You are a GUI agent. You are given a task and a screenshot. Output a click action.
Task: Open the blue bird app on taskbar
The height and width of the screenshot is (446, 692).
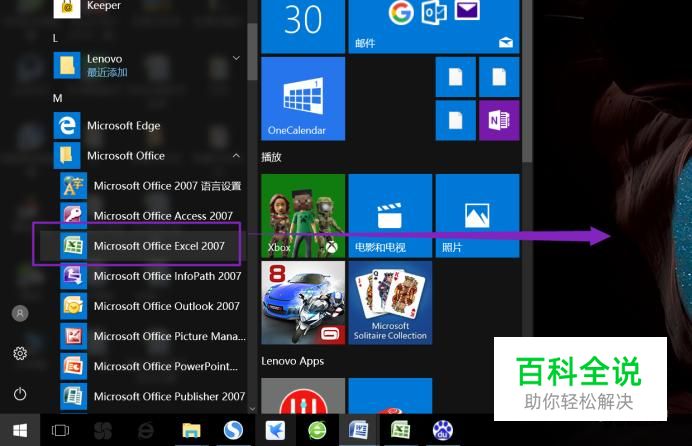275,430
